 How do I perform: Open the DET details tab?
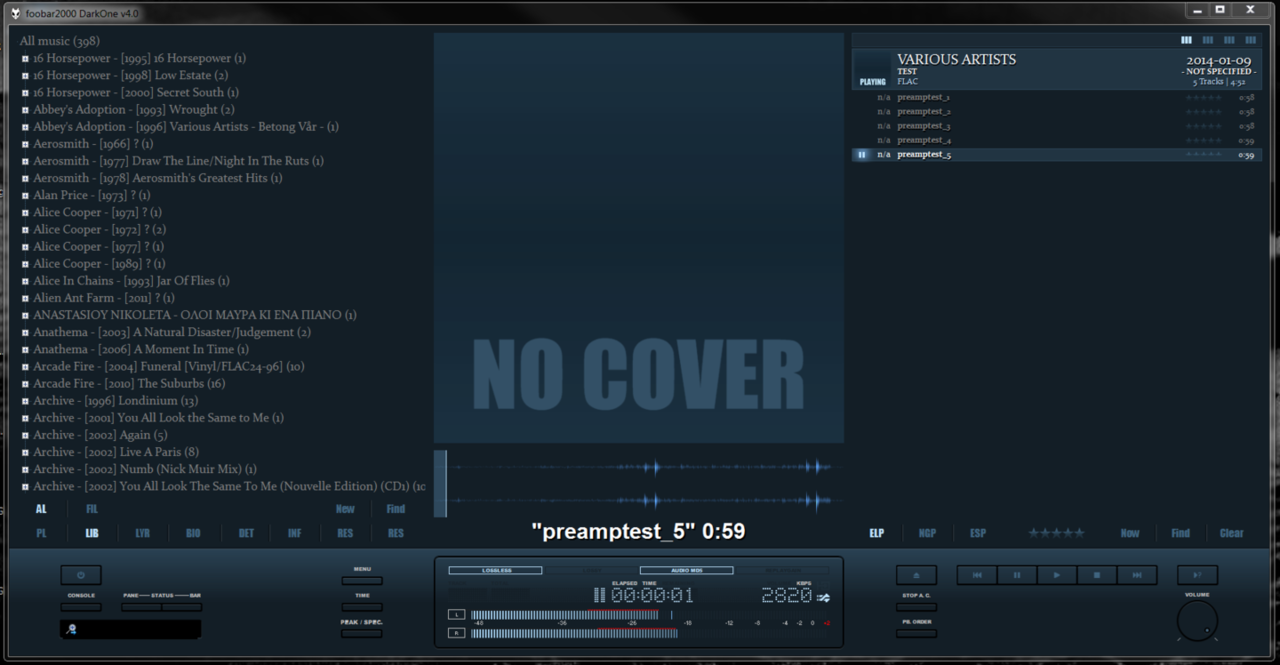click(245, 534)
